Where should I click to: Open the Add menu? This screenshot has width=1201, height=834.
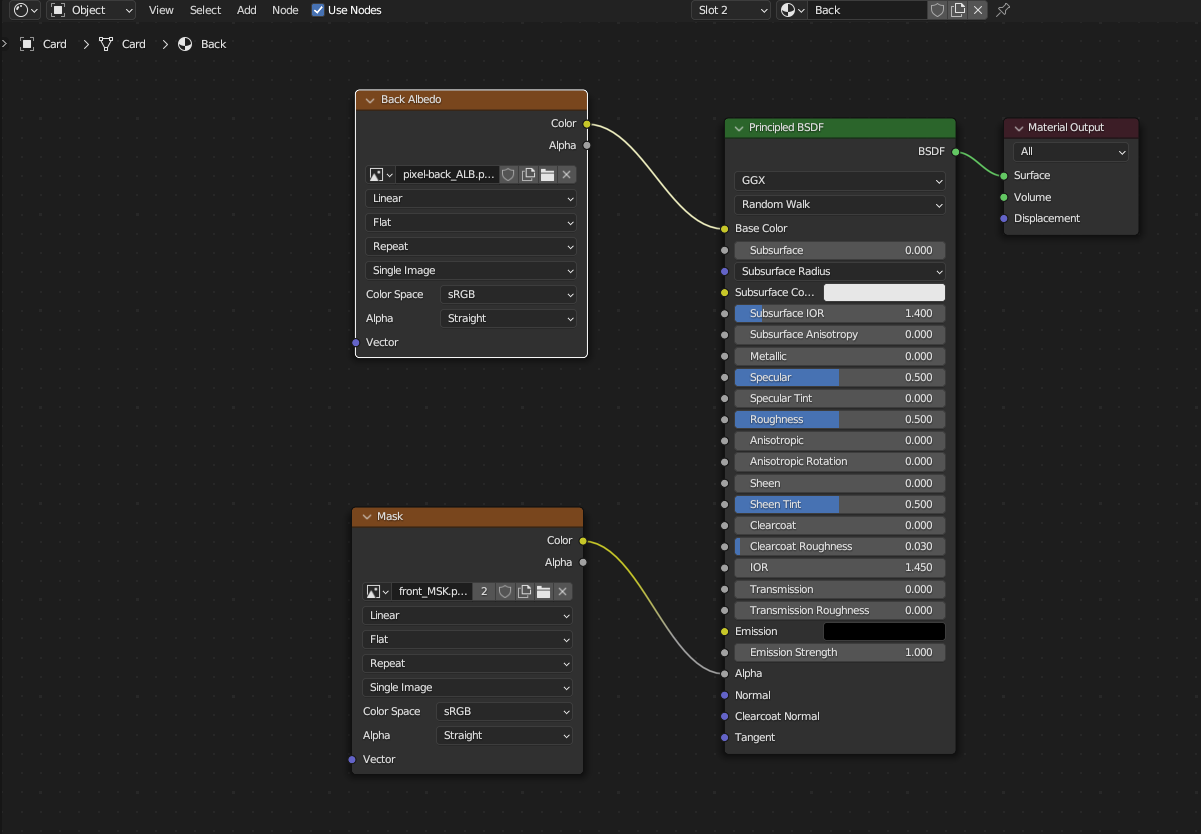tap(246, 10)
